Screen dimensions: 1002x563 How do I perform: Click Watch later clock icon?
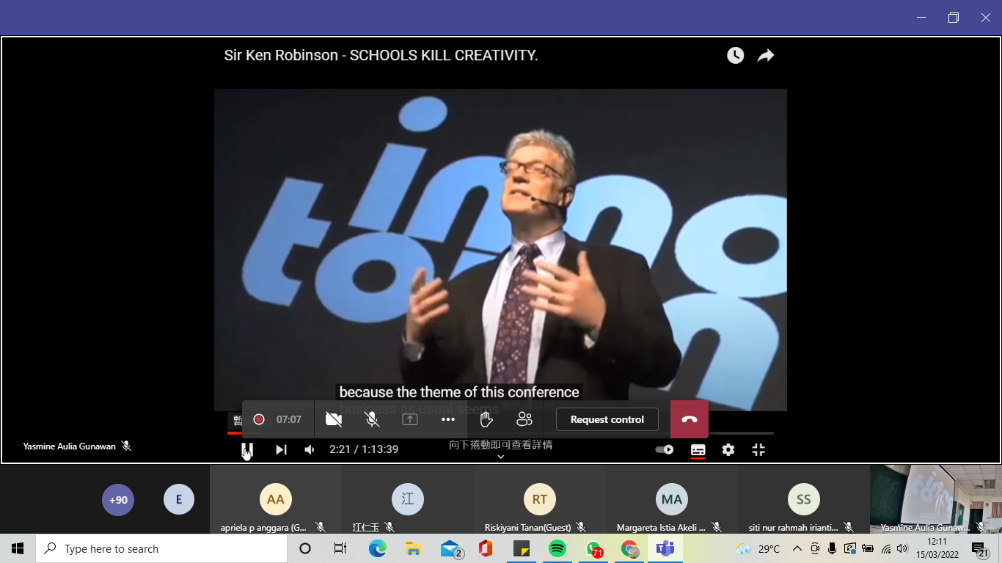736,56
